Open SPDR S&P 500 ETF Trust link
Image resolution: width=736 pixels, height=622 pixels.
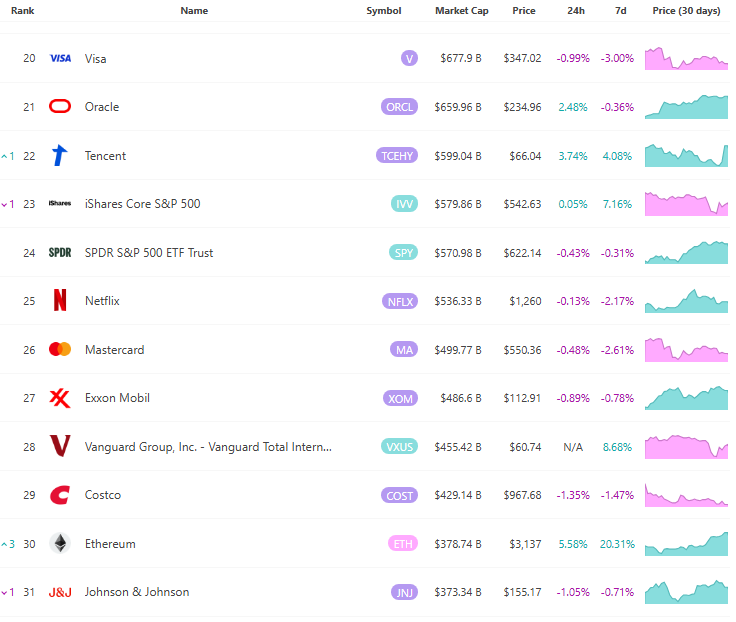149,253
